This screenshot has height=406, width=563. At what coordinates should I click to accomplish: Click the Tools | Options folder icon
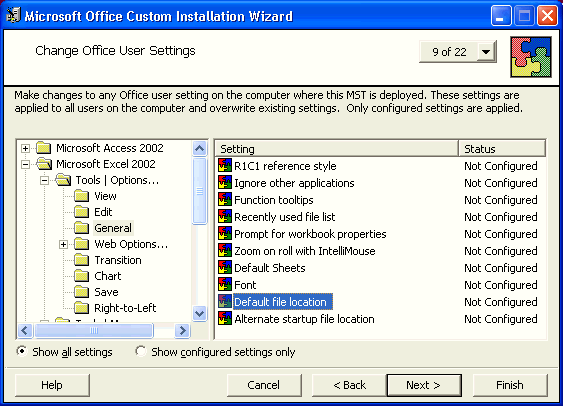click(x=63, y=179)
